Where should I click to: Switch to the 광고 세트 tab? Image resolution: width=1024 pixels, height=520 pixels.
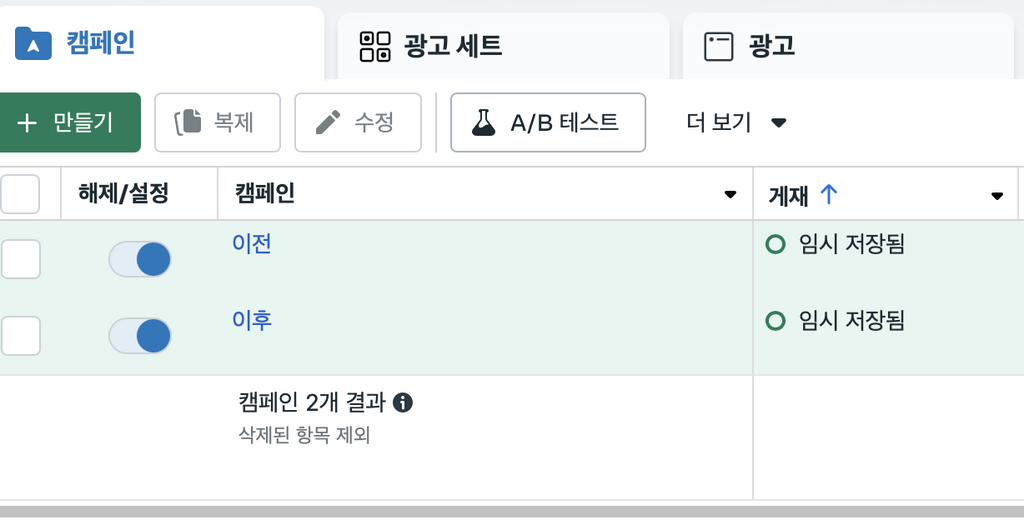point(504,46)
